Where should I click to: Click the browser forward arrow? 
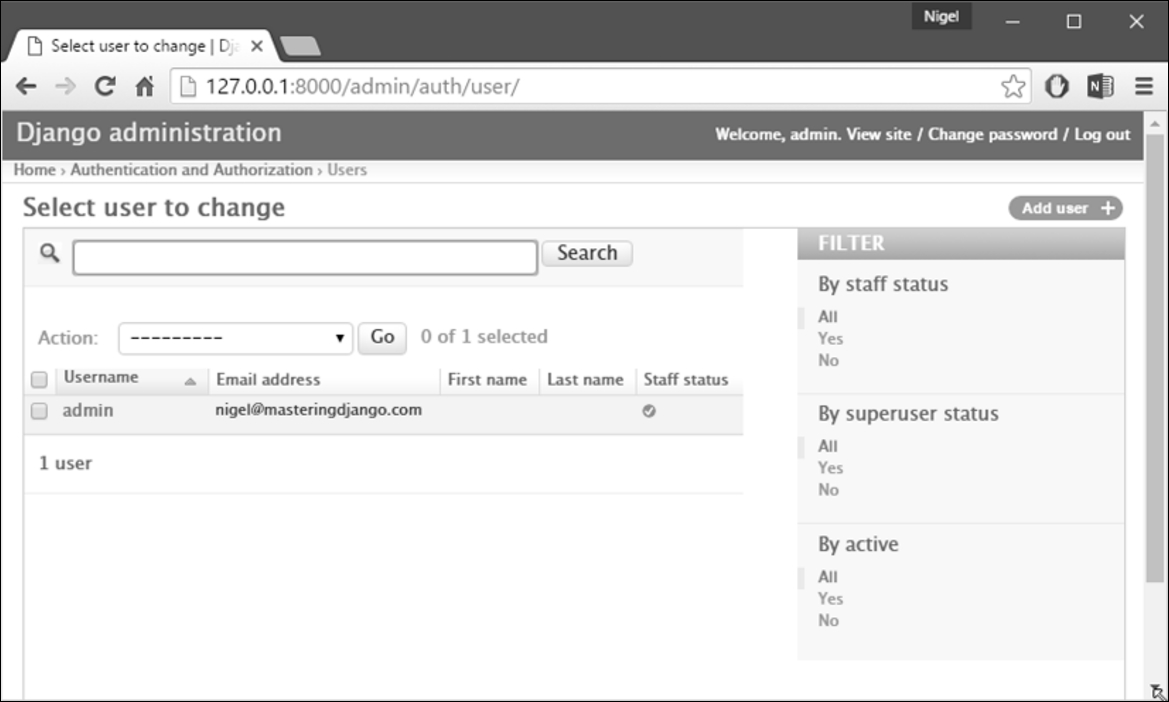66,86
